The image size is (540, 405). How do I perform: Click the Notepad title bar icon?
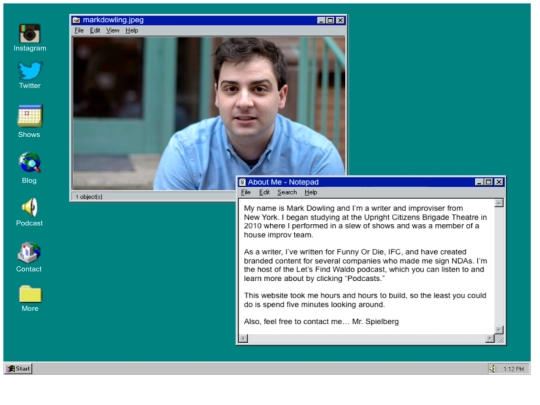point(242,182)
